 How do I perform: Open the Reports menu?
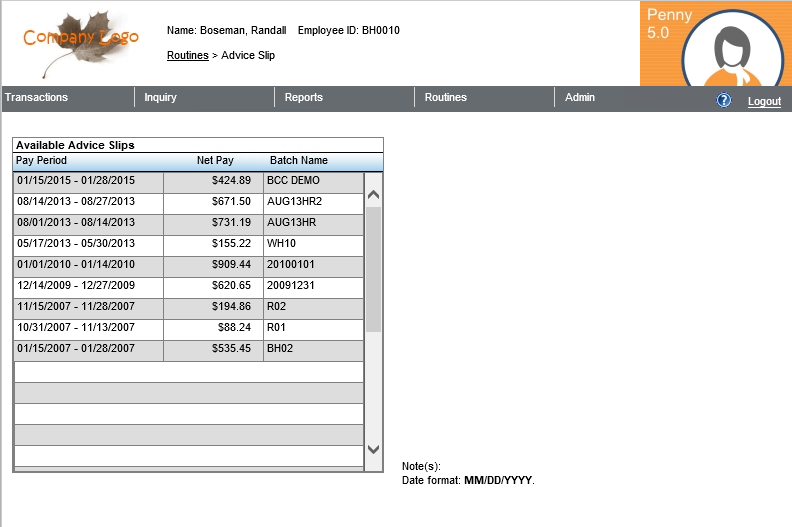coord(303,98)
